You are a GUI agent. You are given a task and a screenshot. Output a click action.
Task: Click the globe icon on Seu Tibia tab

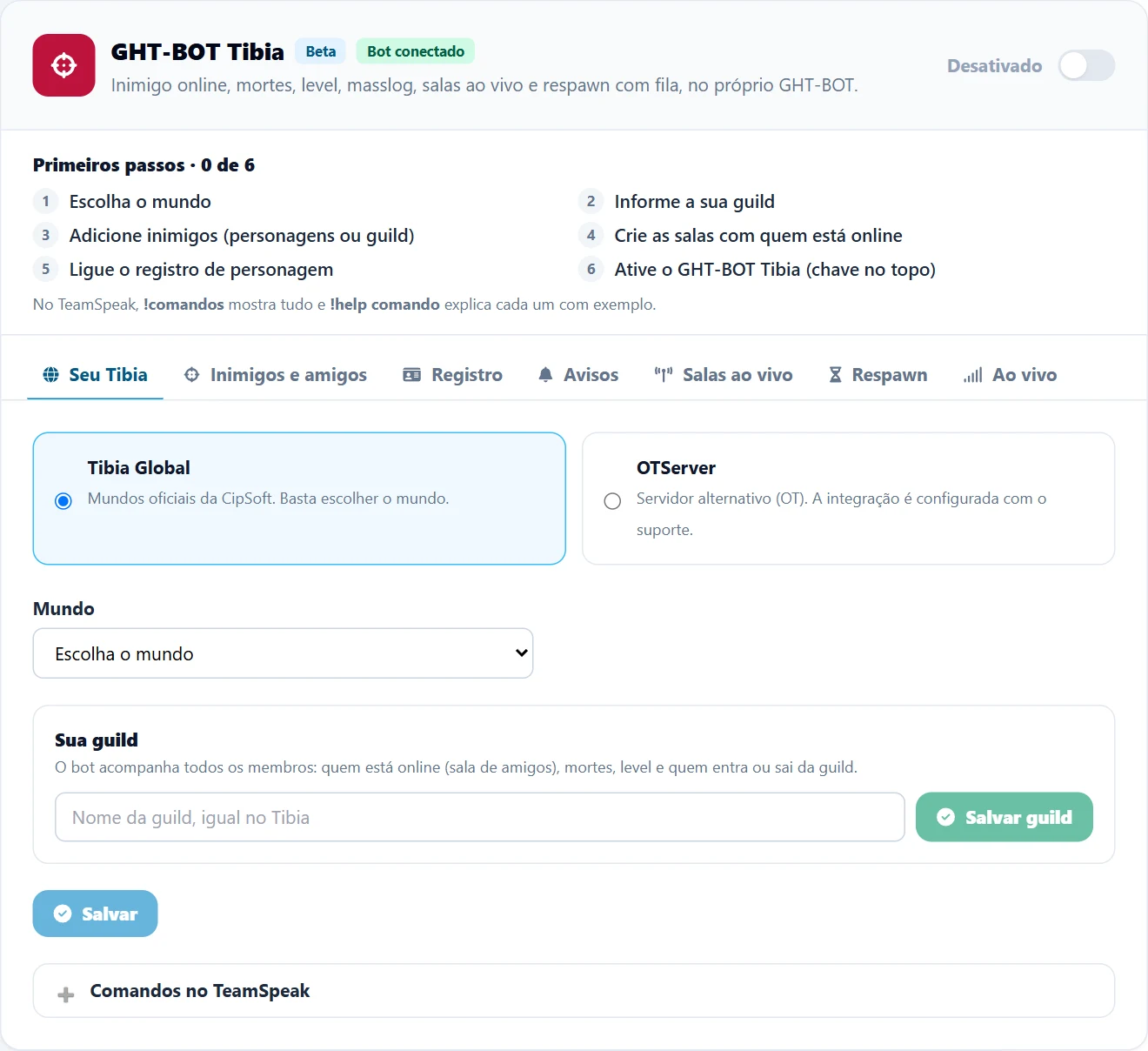[x=51, y=375]
